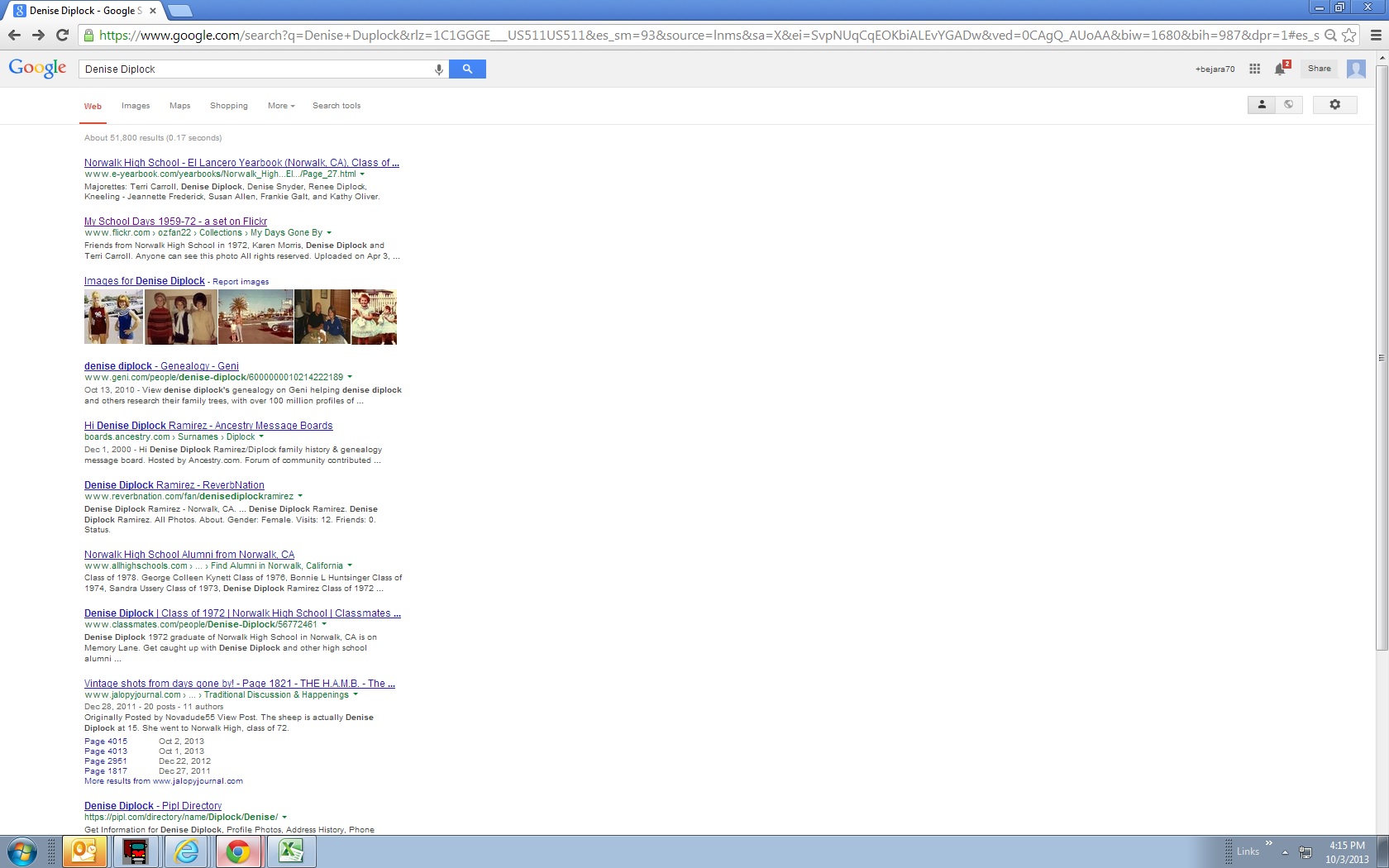Switch to the Maps search tab
Viewport: 1389px width, 868px height.
click(179, 106)
